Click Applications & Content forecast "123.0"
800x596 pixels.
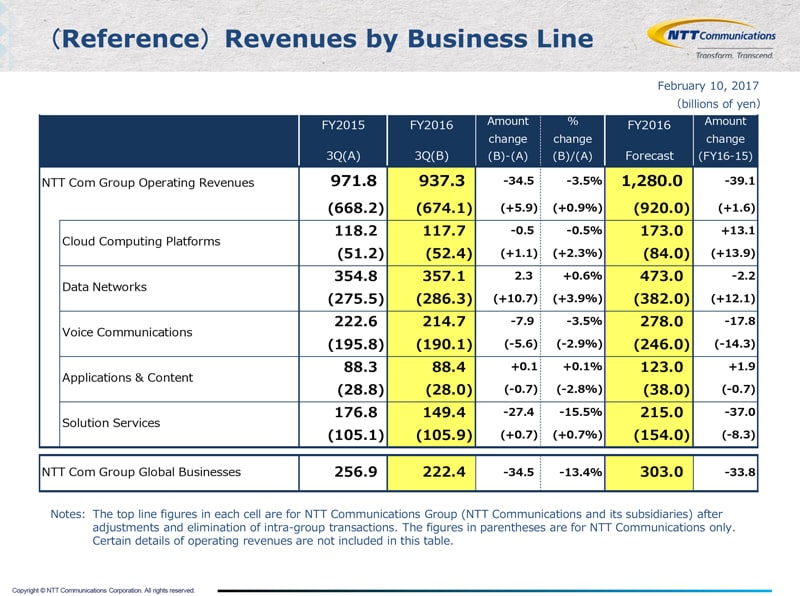coord(662,367)
